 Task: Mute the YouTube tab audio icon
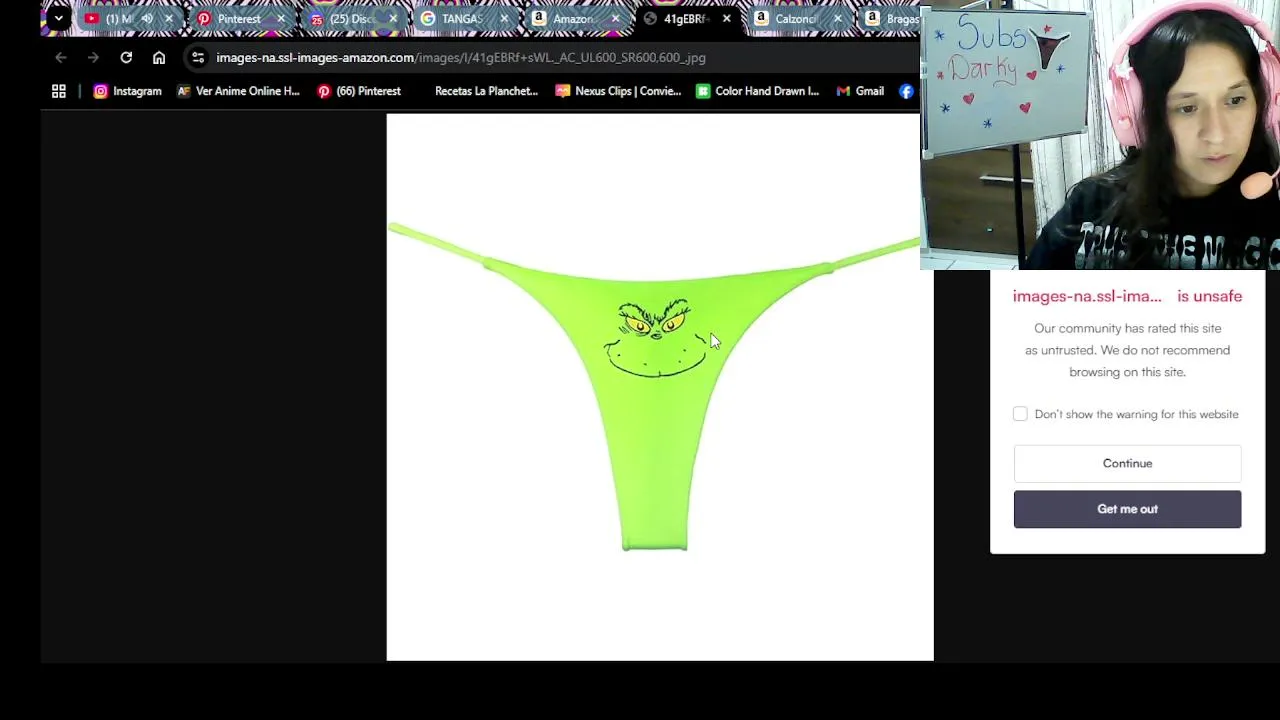[x=147, y=18]
